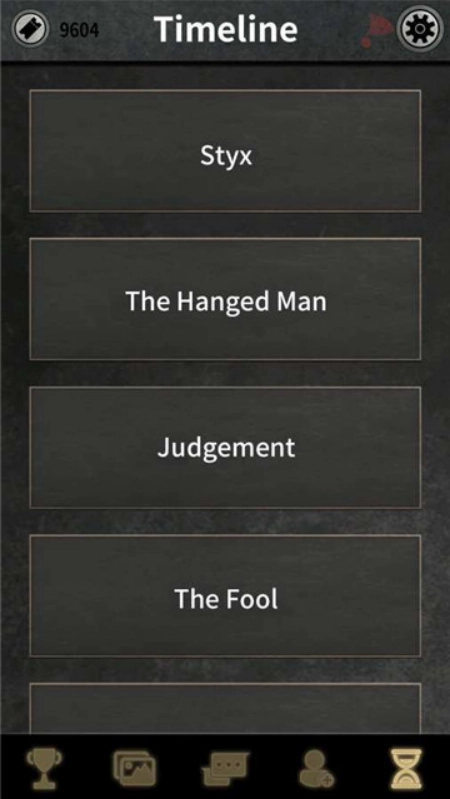Tap the Timeline header title
450x799 pixels.
coord(226,29)
